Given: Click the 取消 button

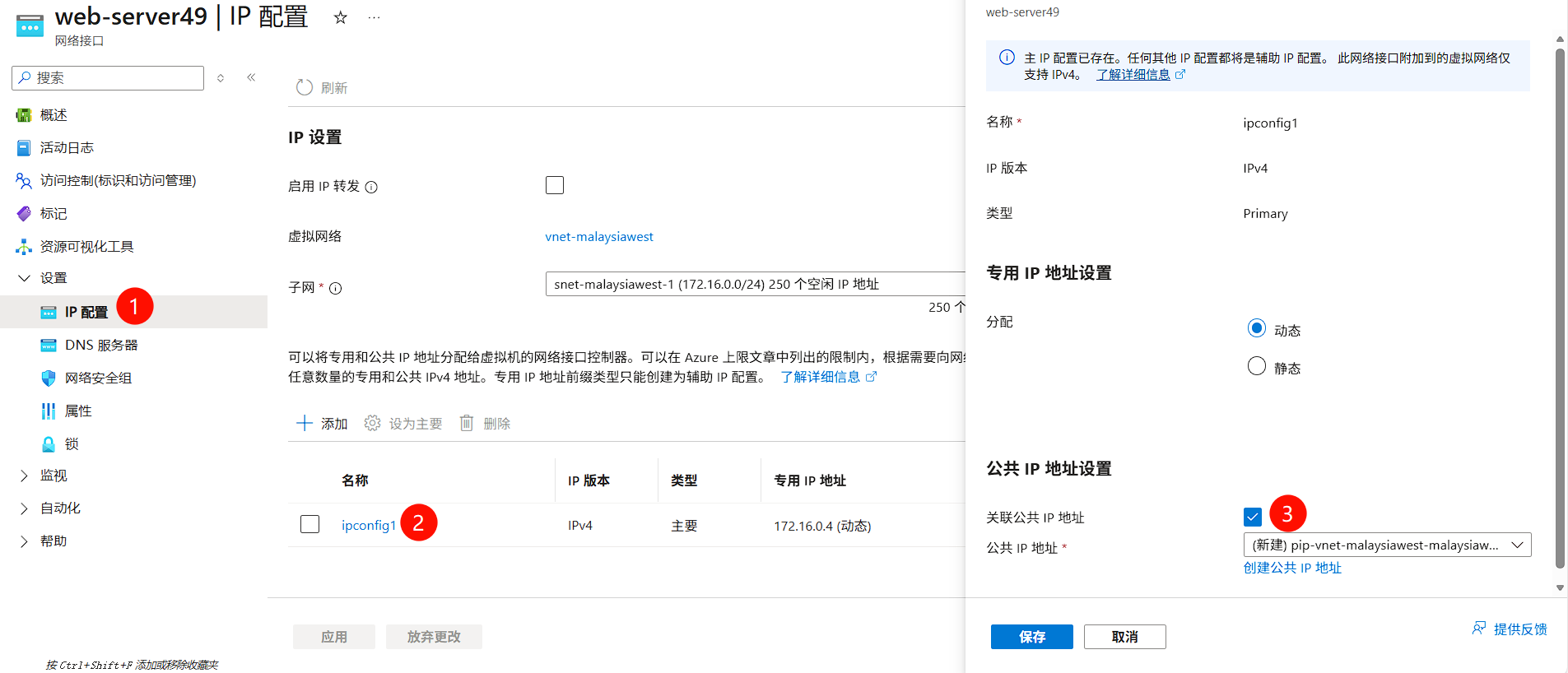Looking at the screenshot, I should (x=1124, y=637).
